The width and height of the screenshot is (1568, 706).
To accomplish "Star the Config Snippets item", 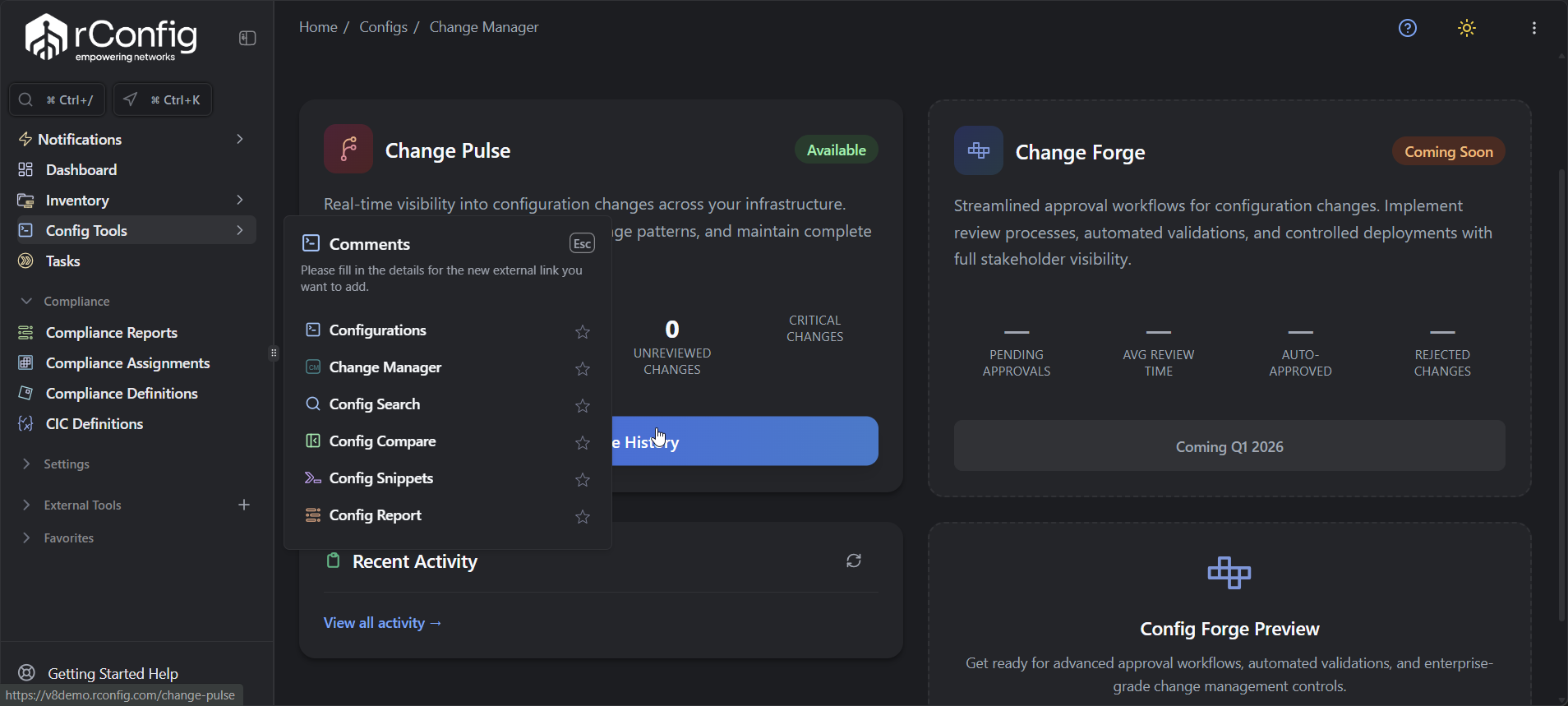I will click(x=583, y=480).
